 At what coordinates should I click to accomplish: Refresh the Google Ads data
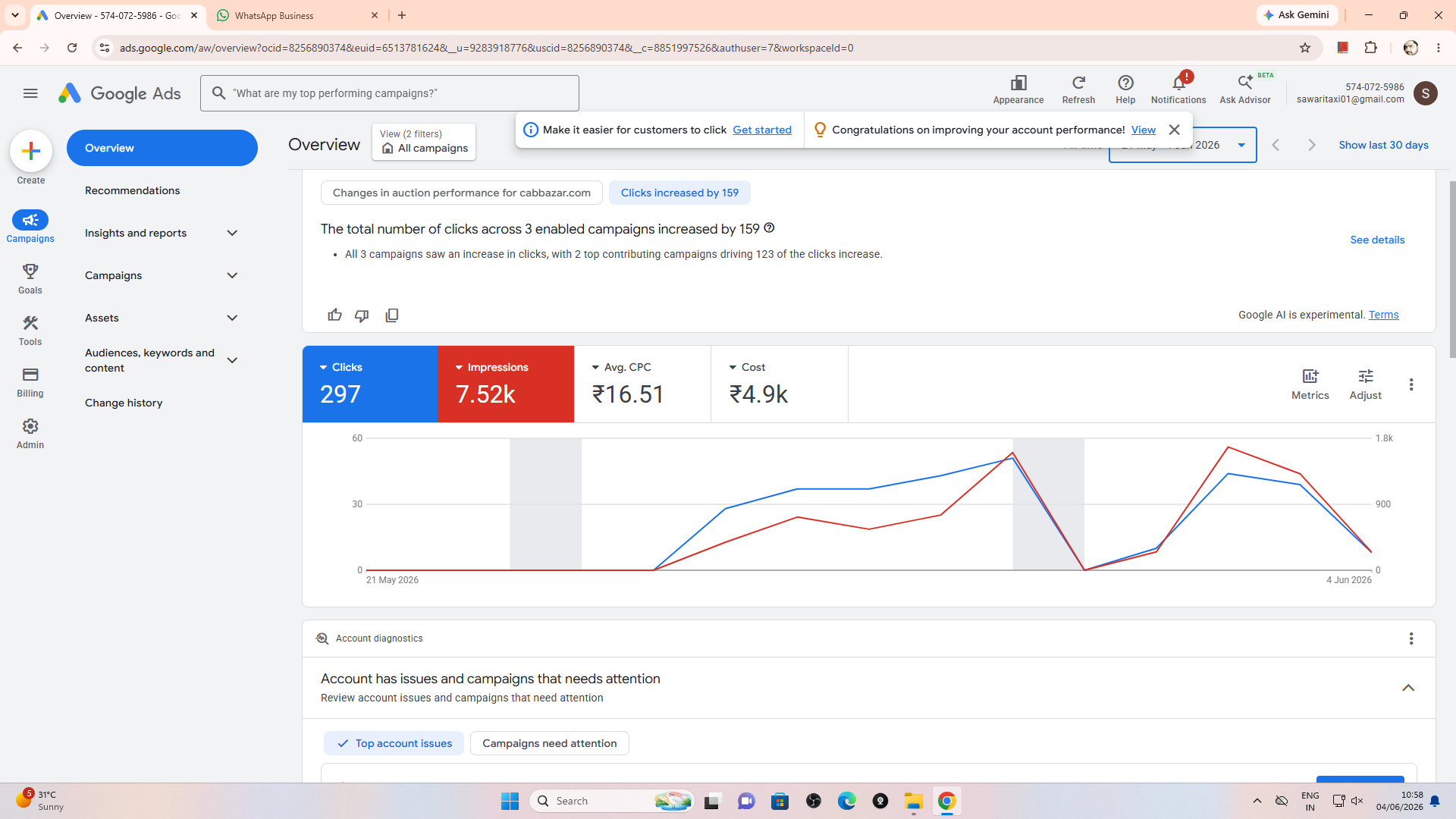click(x=1078, y=89)
